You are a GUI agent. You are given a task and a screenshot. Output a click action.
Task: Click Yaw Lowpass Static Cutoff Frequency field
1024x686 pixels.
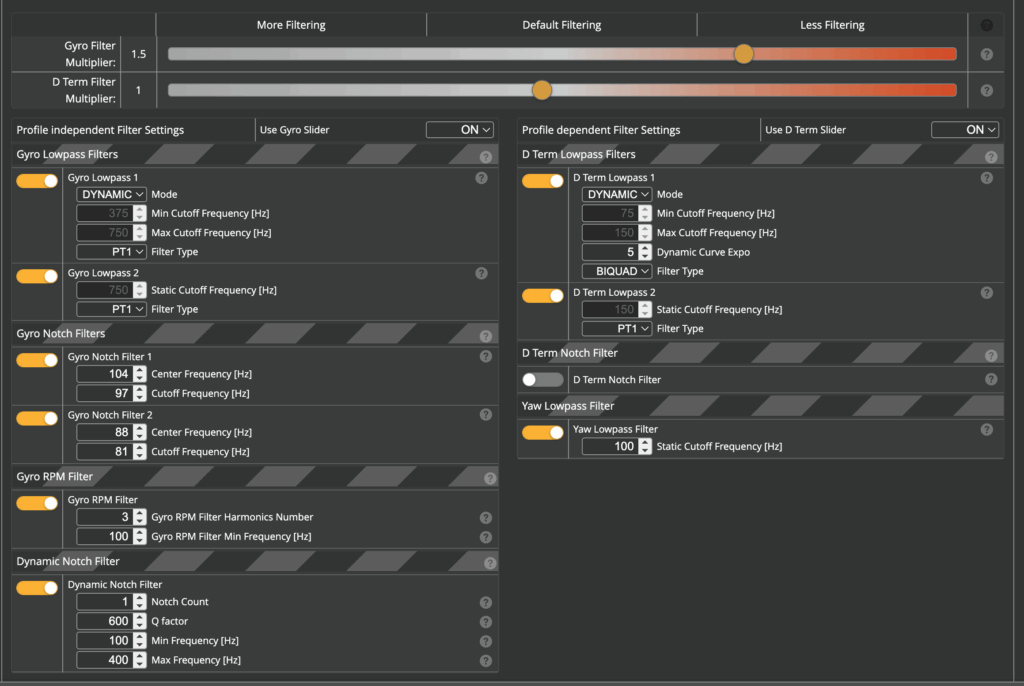[616, 446]
